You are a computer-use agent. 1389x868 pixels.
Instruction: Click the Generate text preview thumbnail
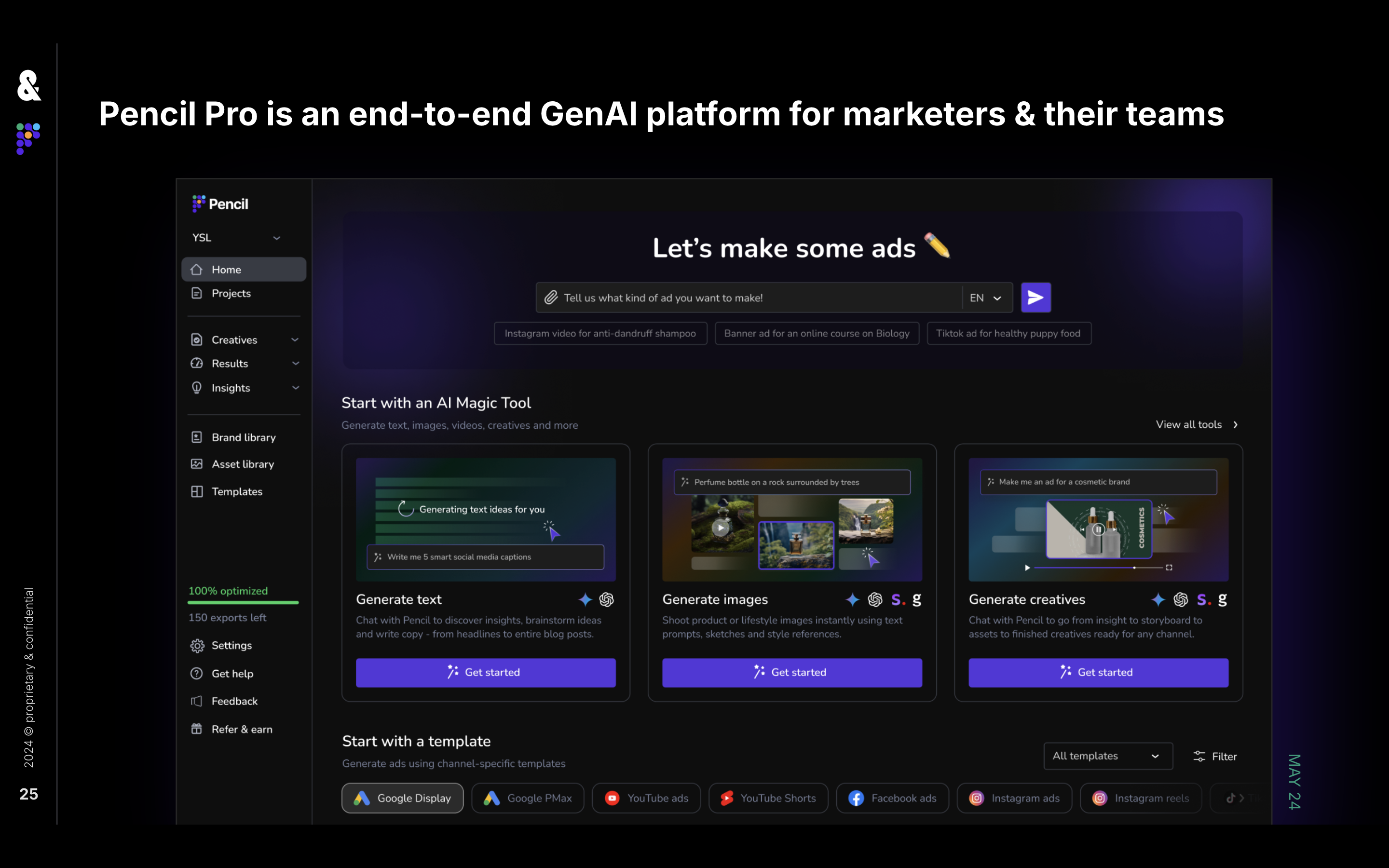pos(486,519)
